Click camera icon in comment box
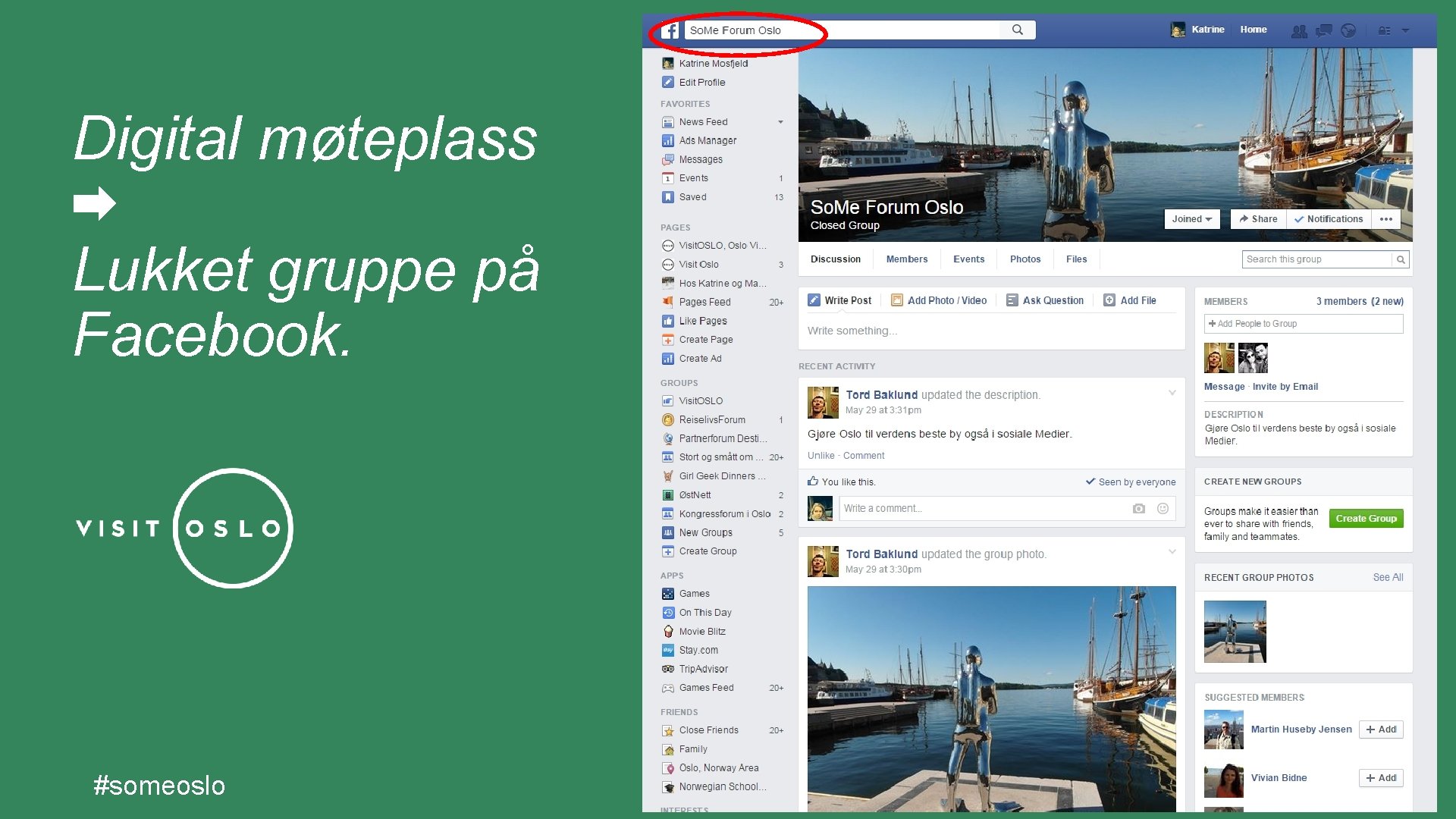 click(1138, 509)
